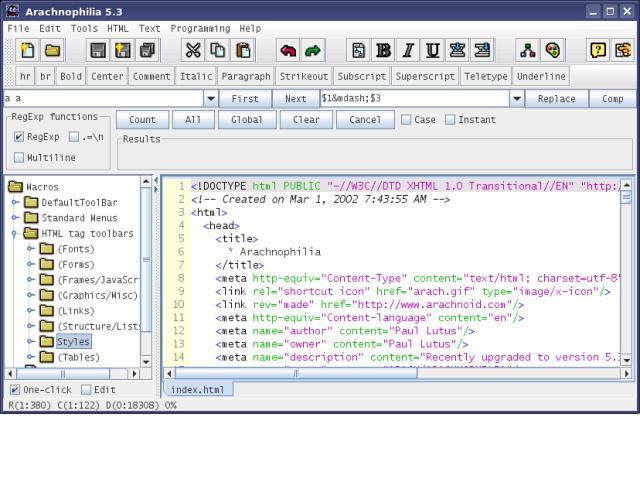The width and height of the screenshot is (640, 480).
Task: Click the large U underline icon
Action: coord(433,51)
